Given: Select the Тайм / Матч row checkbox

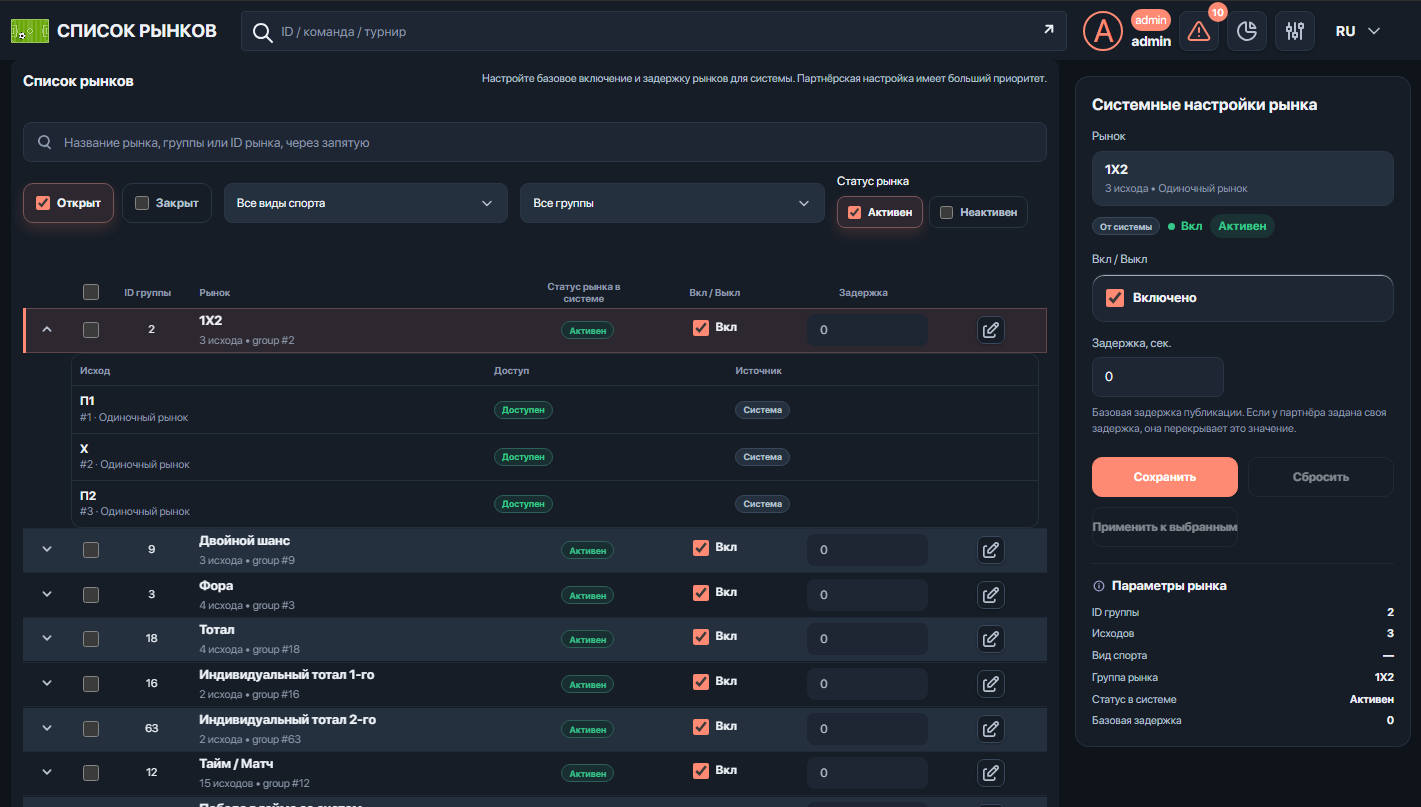Looking at the screenshot, I should (91, 773).
